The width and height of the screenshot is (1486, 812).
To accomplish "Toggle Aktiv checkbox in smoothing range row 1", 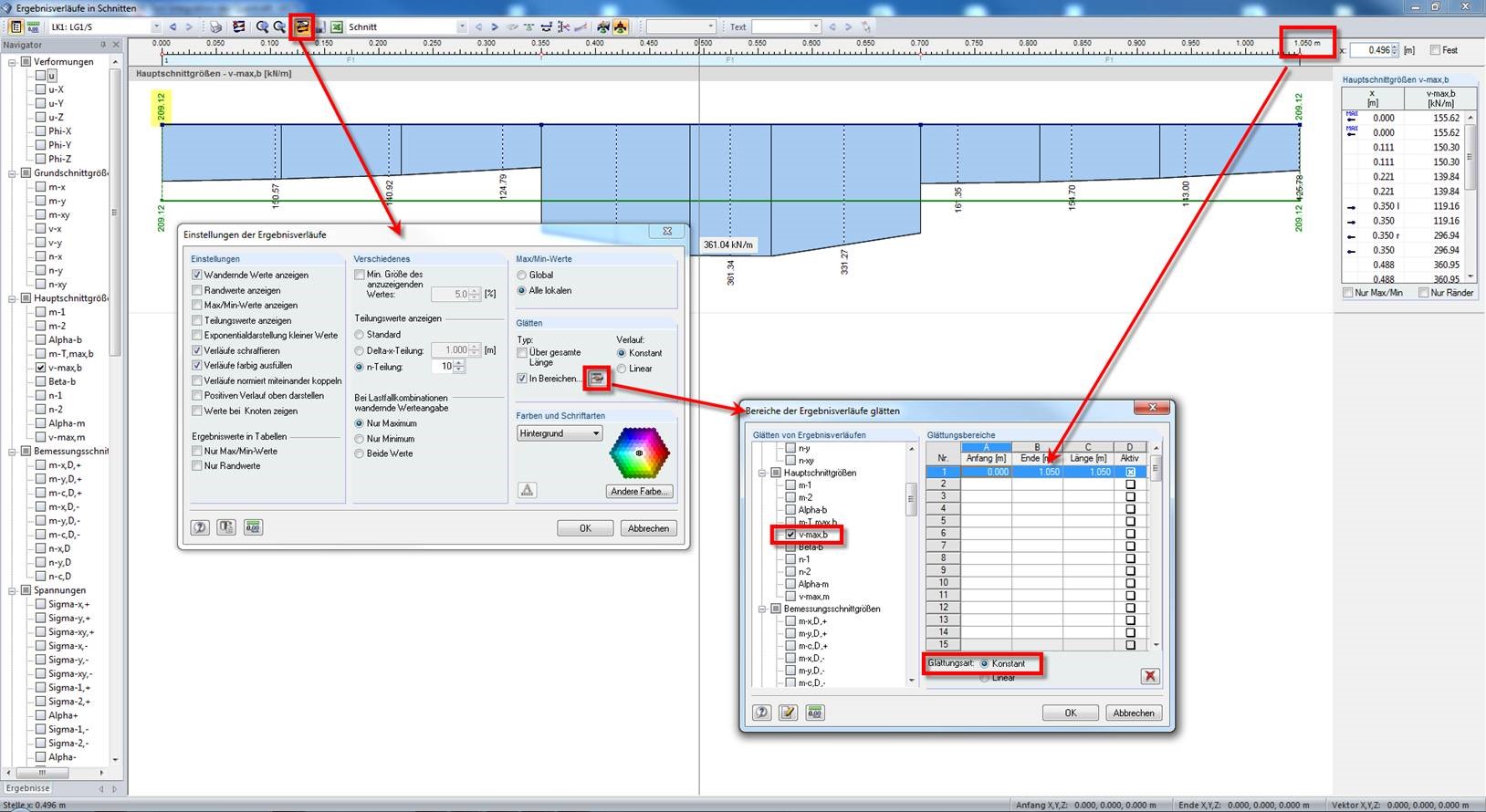I will [x=1130, y=472].
